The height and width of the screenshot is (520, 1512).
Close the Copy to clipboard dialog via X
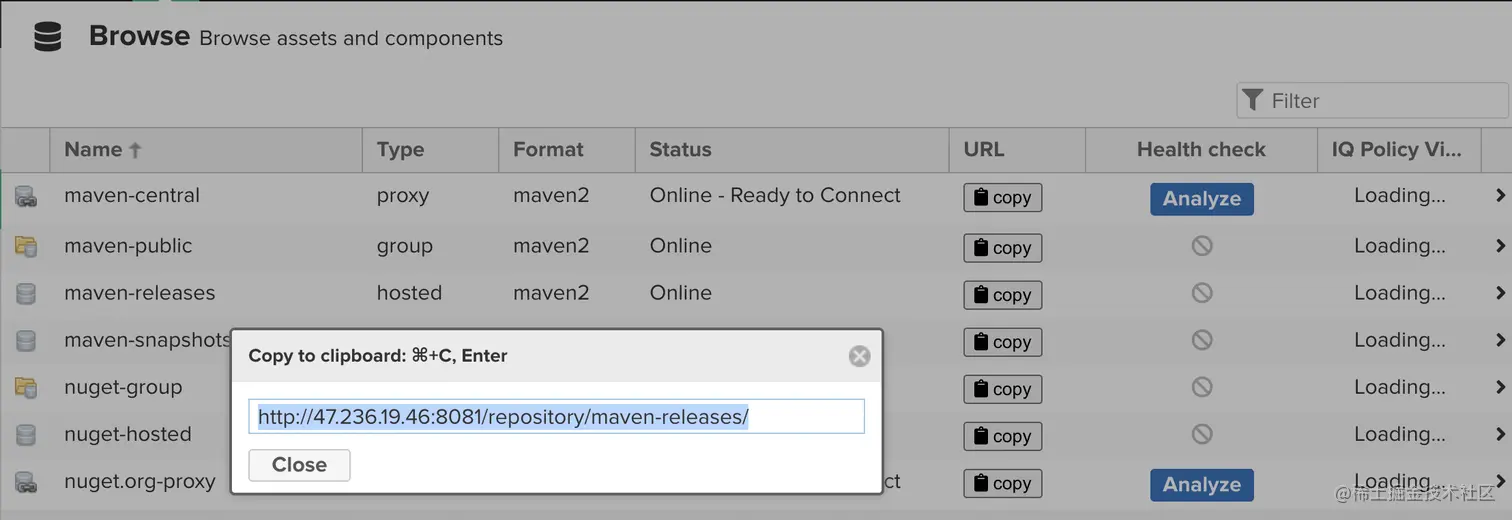pos(859,356)
